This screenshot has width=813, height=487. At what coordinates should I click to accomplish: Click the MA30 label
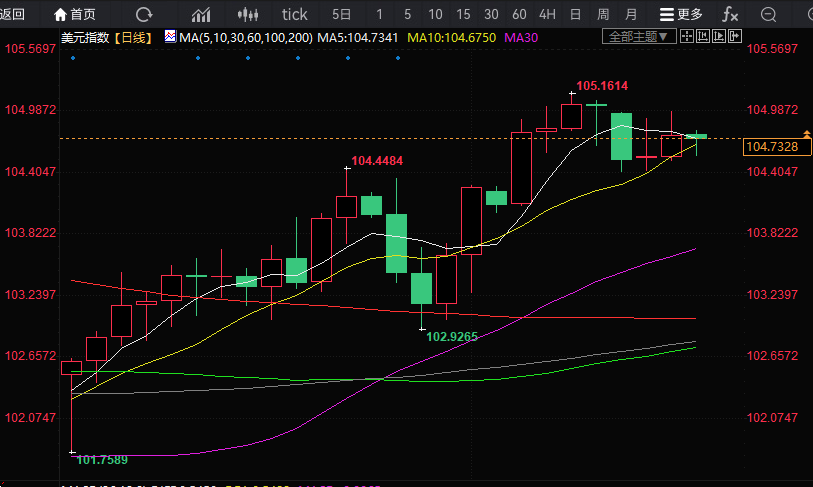521,37
